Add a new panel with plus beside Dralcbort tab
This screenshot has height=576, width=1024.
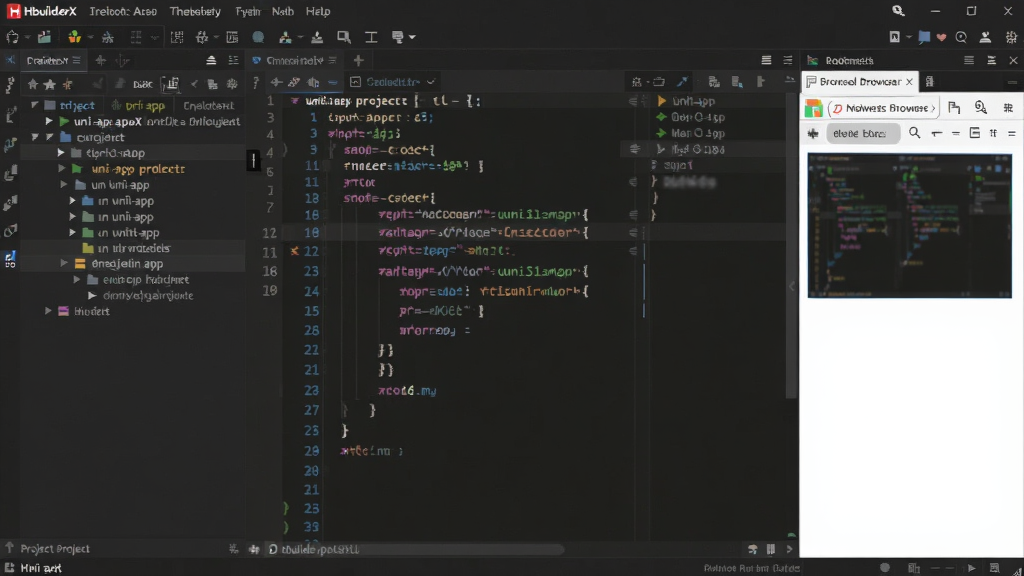pos(101,60)
